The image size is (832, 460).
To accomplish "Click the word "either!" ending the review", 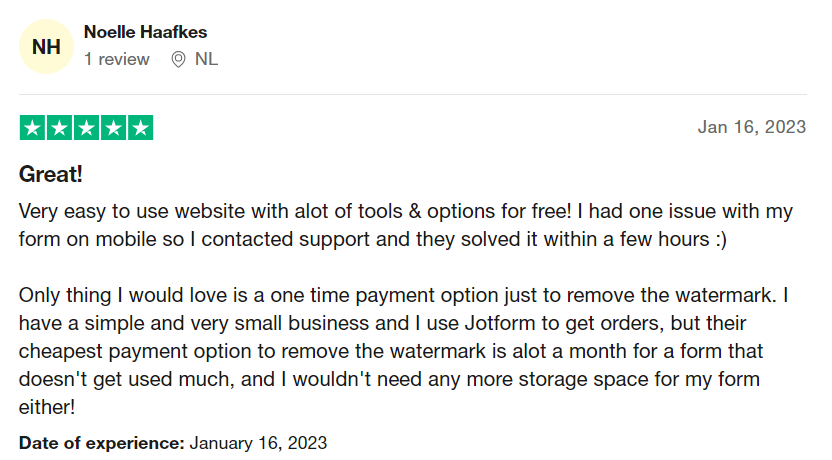I will pos(46,408).
